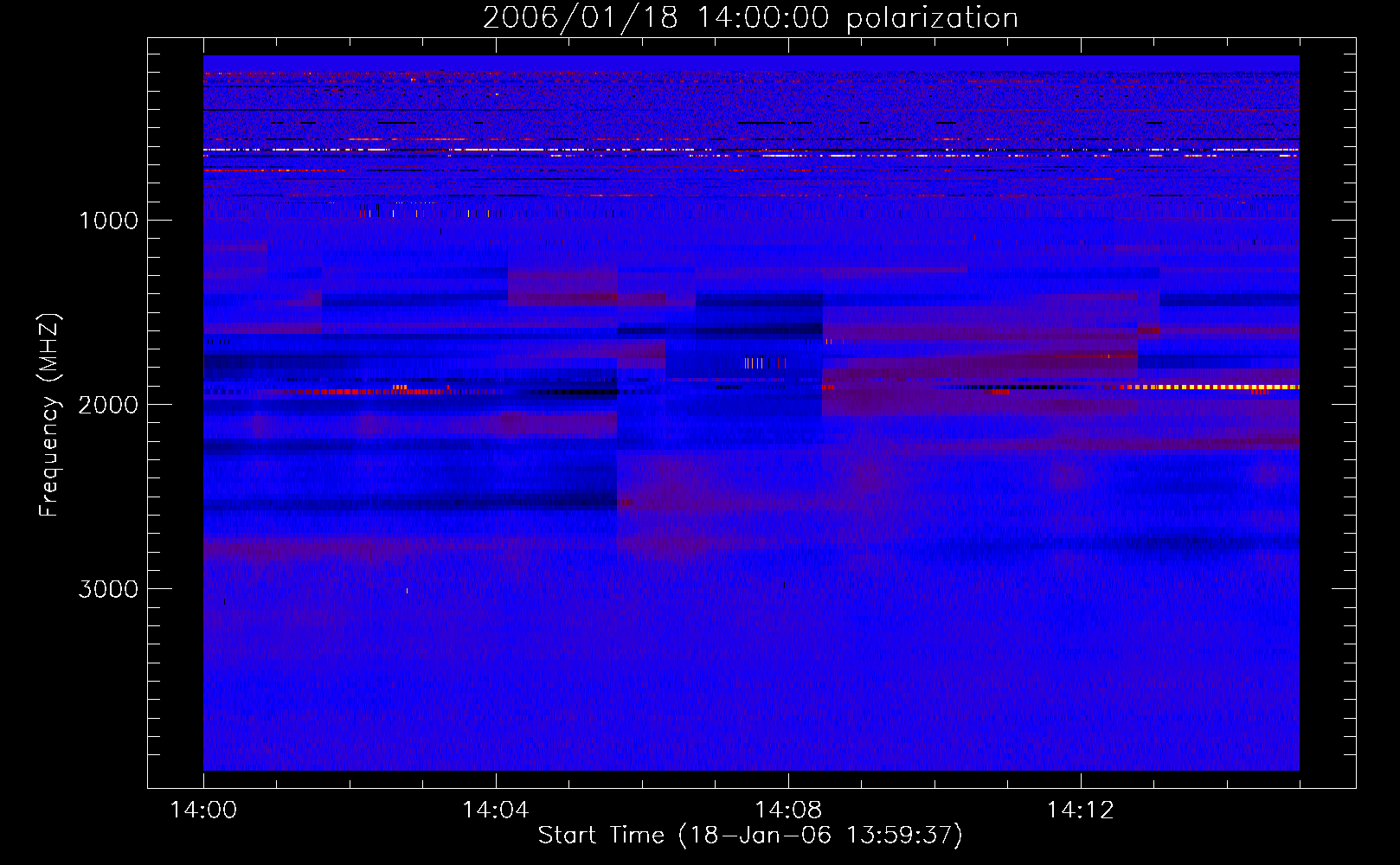The height and width of the screenshot is (865, 1400).
Task: Click the 'Start Time (18-Jan-06 13:59:37)' label
Action: (x=750, y=836)
